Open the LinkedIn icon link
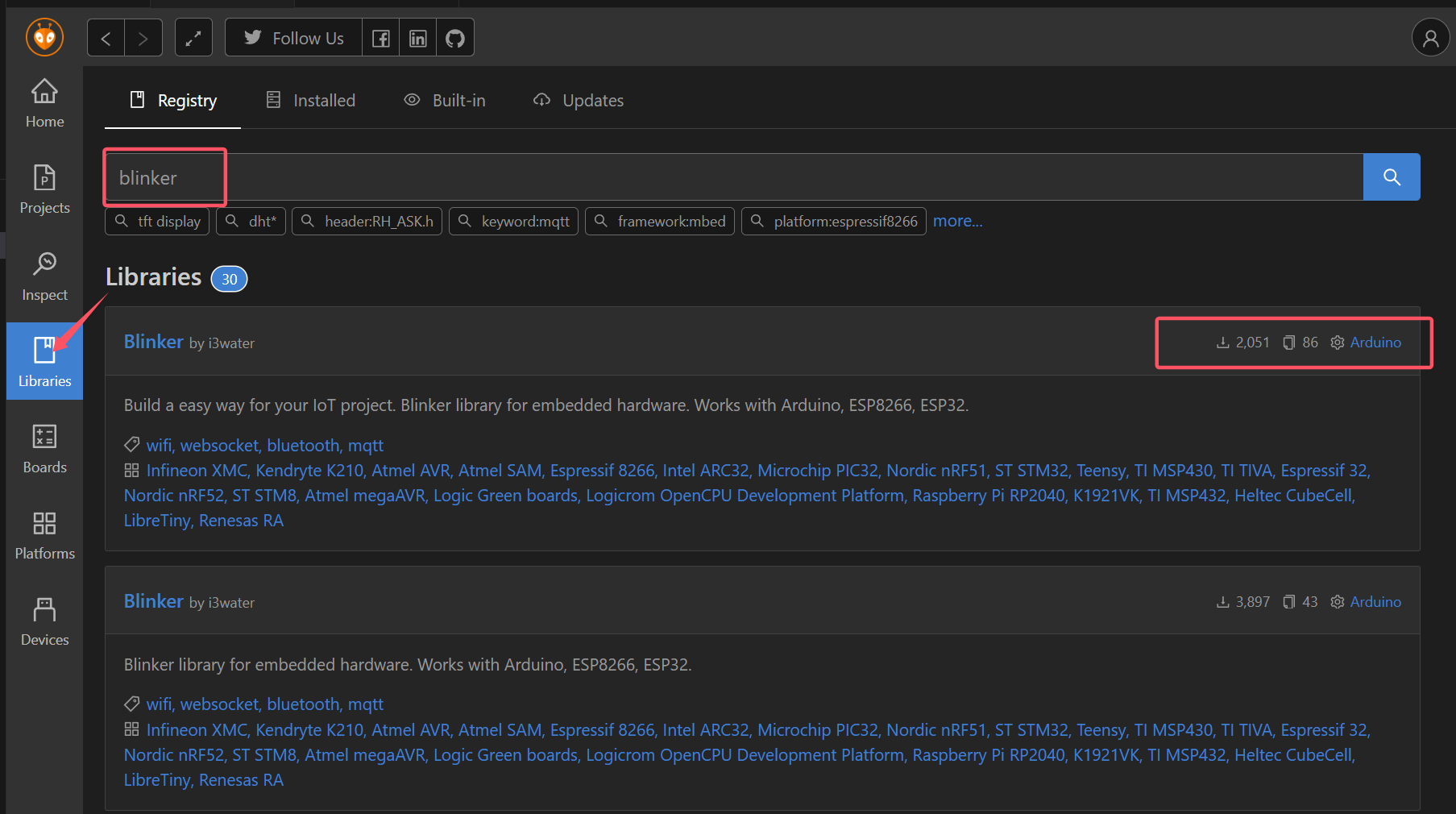 417,38
